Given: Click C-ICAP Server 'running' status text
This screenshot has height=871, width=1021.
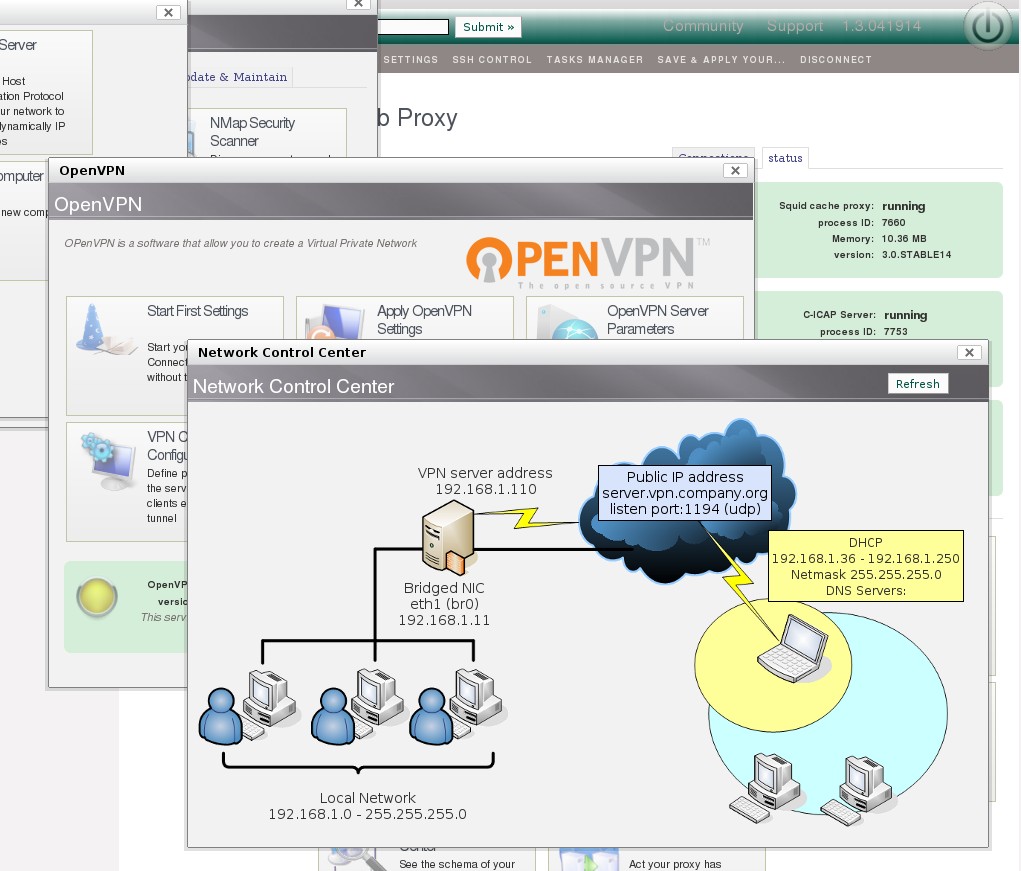Looking at the screenshot, I should tap(906, 315).
